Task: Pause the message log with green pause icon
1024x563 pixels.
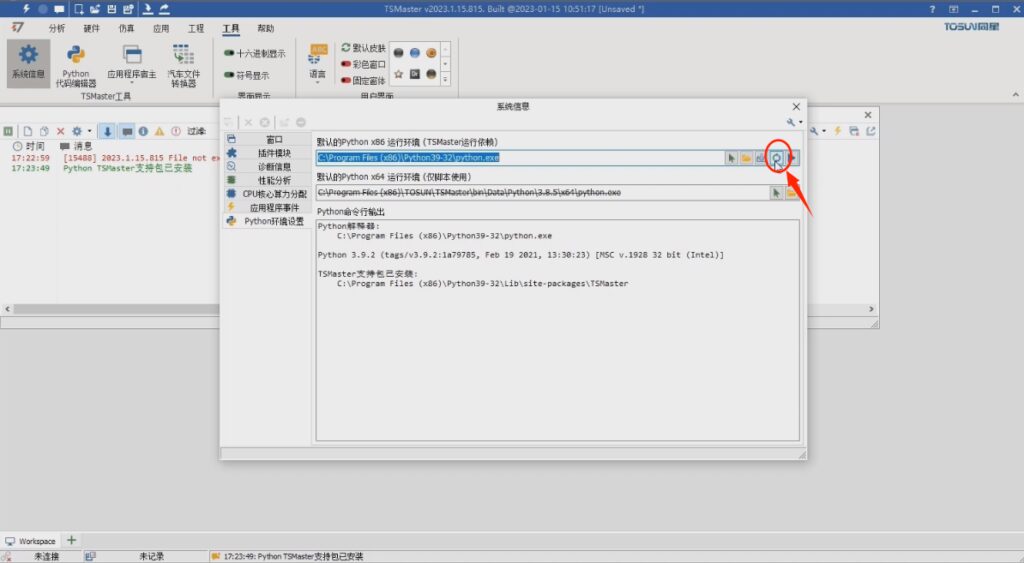Action: point(8,131)
